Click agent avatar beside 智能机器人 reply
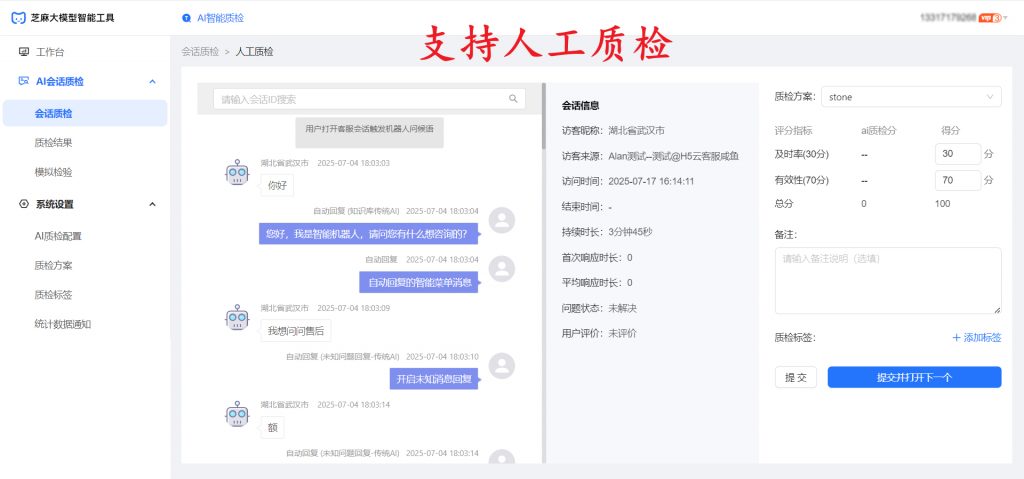1024x479 pixels. [x=502, y=220]
